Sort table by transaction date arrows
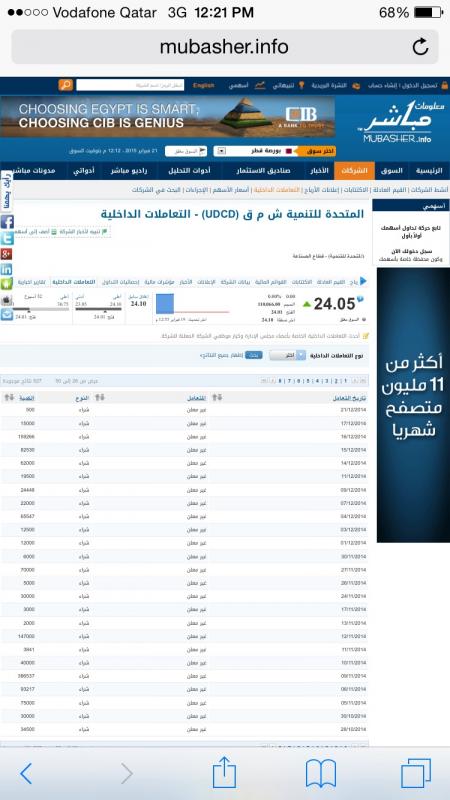Viewport: 450px width, 800px height. [x=217, y=397]
